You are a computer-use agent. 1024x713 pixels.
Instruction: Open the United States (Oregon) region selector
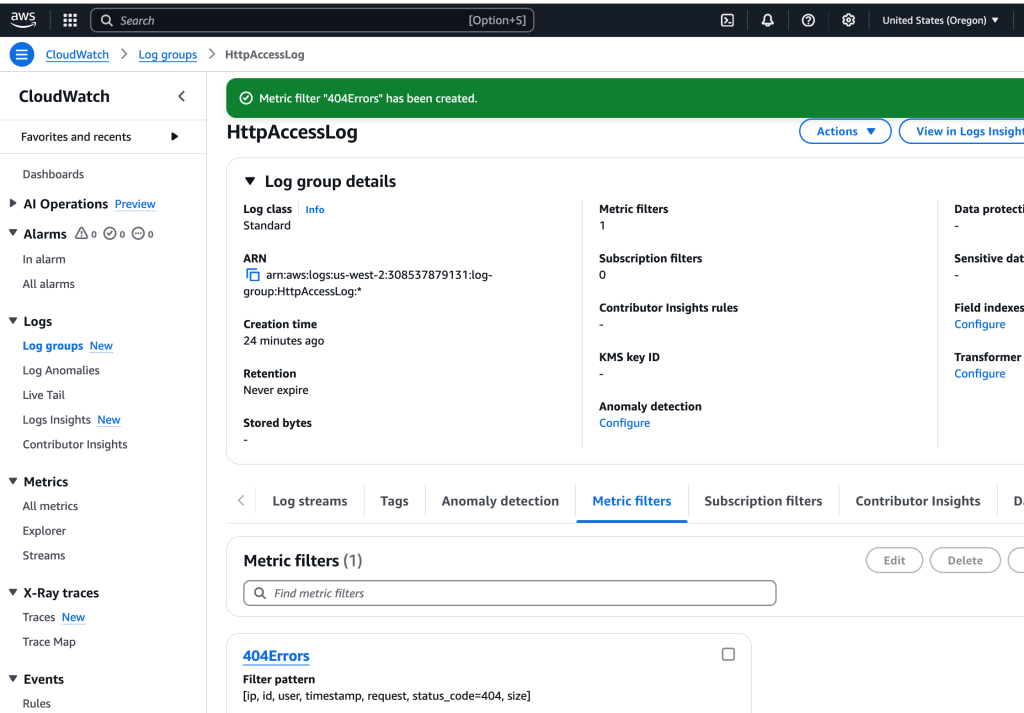(x=940, y=20)
